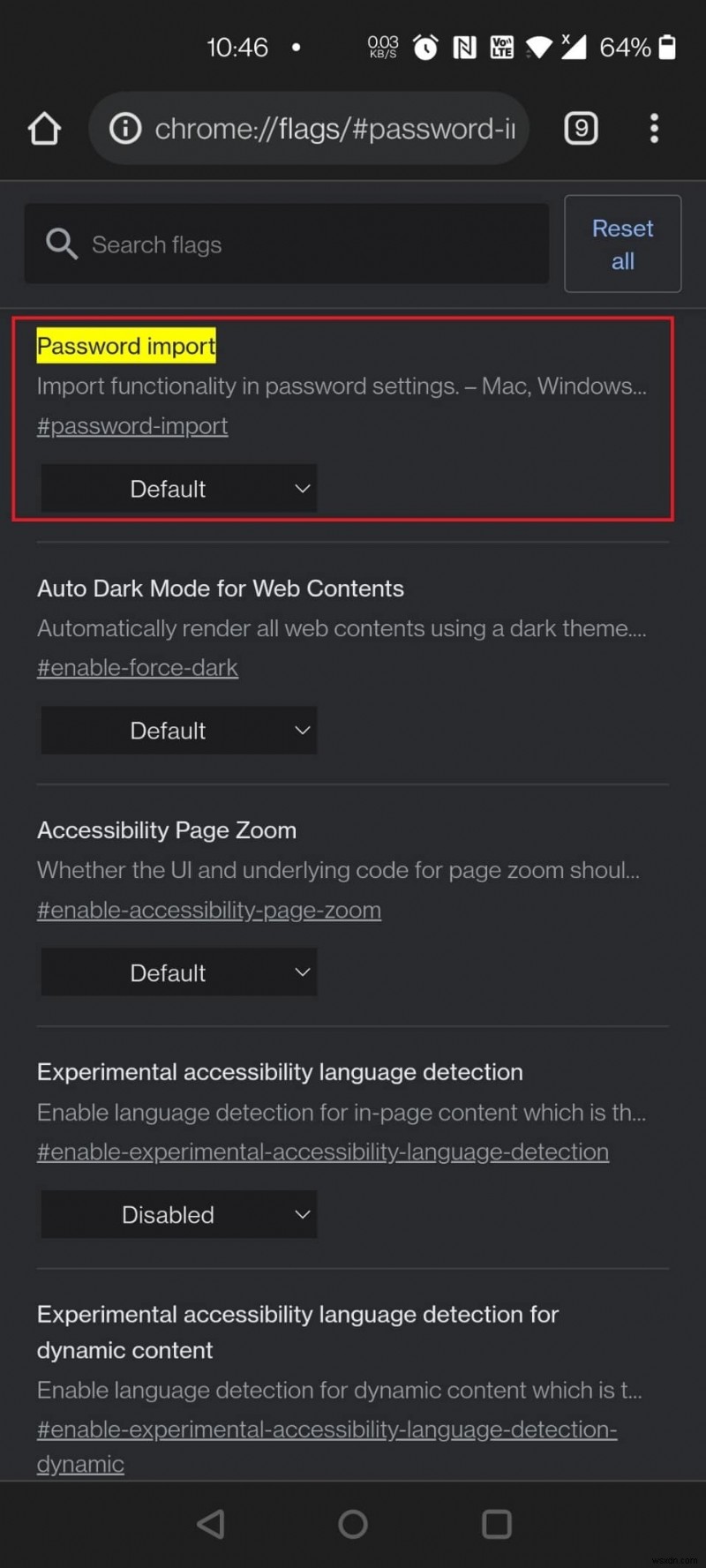
Task: Follow the #password-import link
Action: [131, 425]
